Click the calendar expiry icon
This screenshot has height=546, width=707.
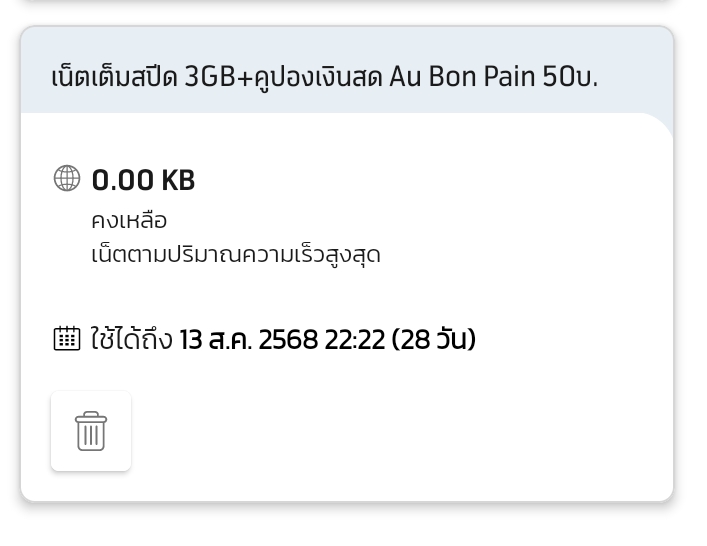tap(67, 339)
